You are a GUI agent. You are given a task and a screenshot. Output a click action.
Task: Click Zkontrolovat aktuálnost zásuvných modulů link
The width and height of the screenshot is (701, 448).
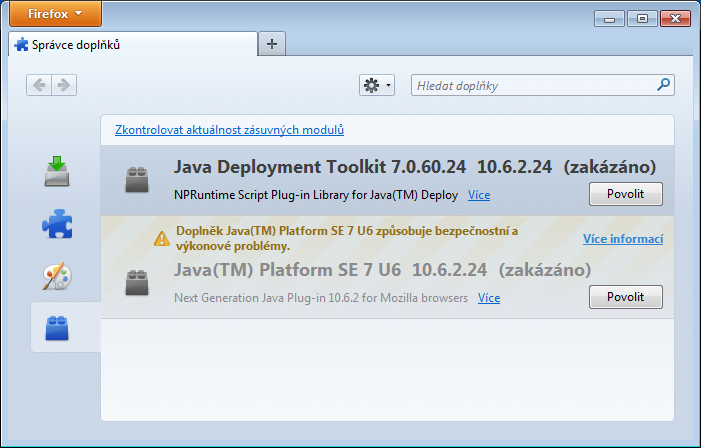(x=229, y=130)
